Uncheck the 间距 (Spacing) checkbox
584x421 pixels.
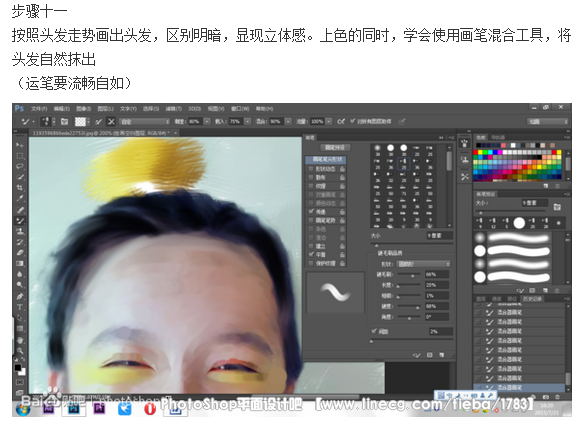click(374, 331)
